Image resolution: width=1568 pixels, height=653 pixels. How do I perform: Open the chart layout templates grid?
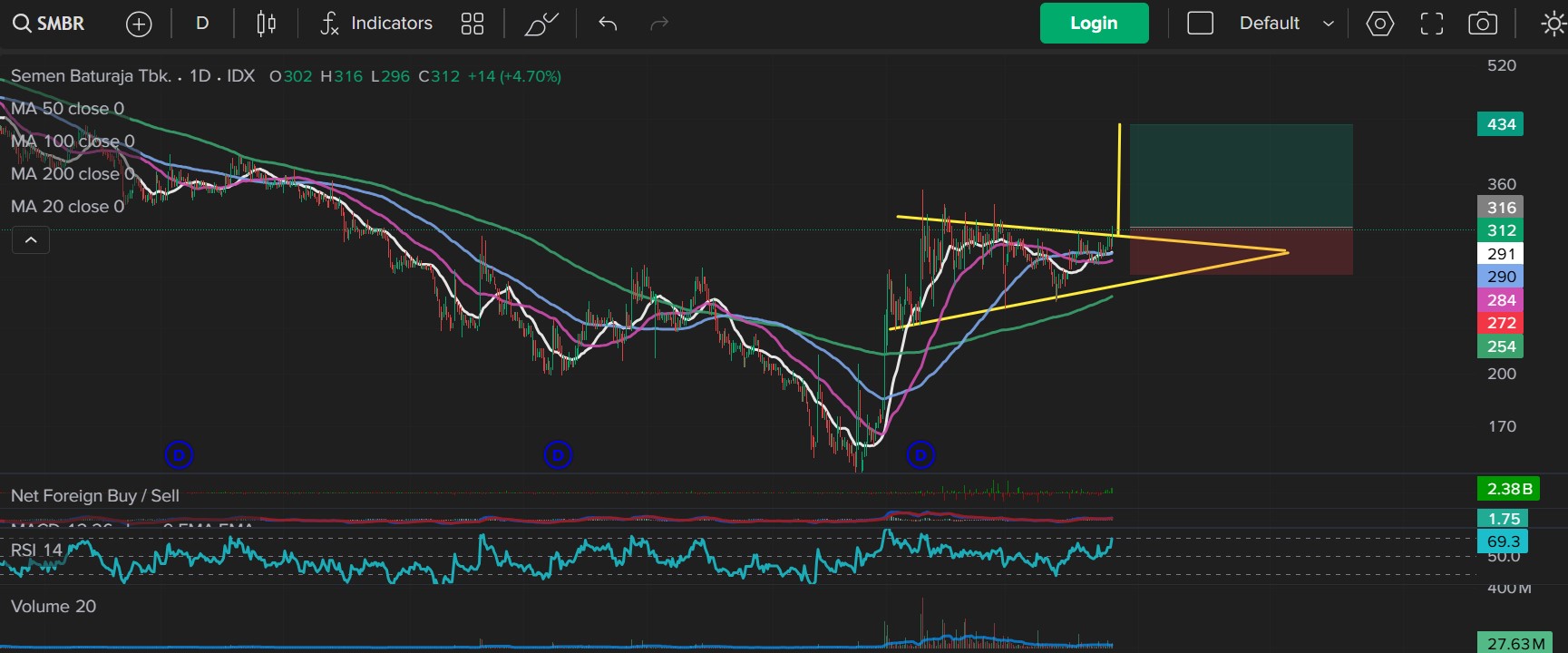472,24
